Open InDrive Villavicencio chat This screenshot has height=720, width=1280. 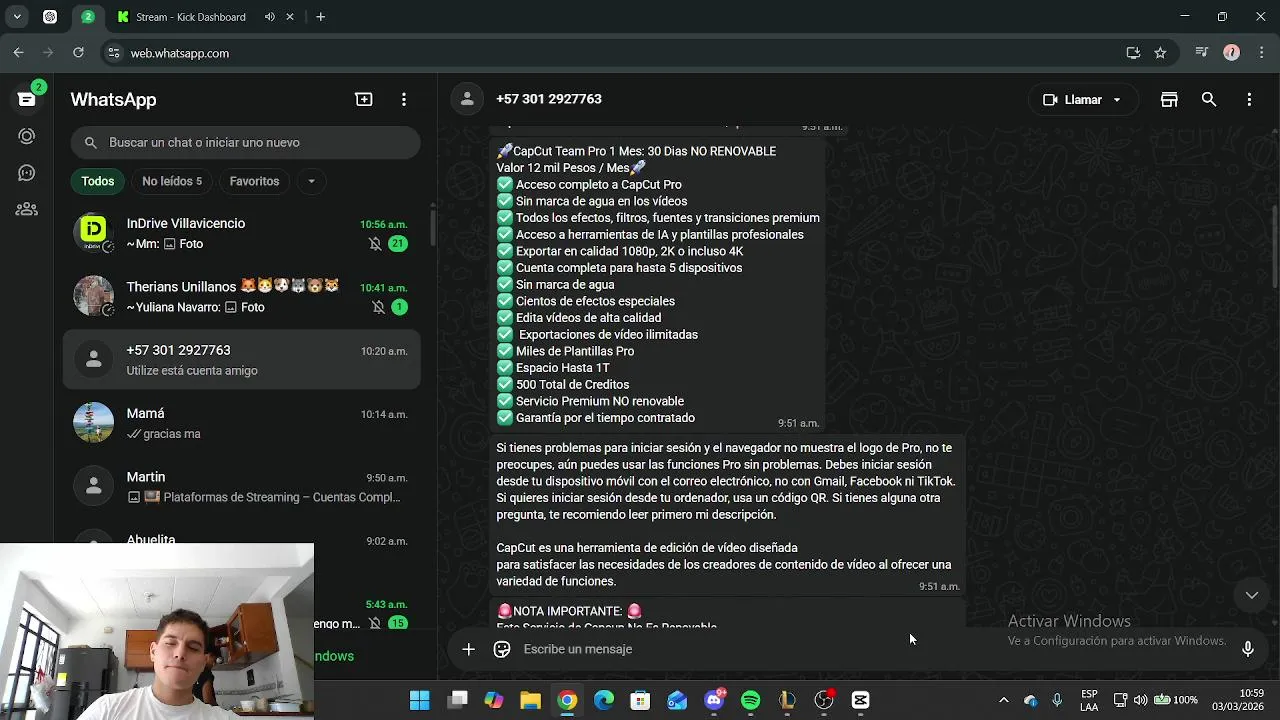241,233
